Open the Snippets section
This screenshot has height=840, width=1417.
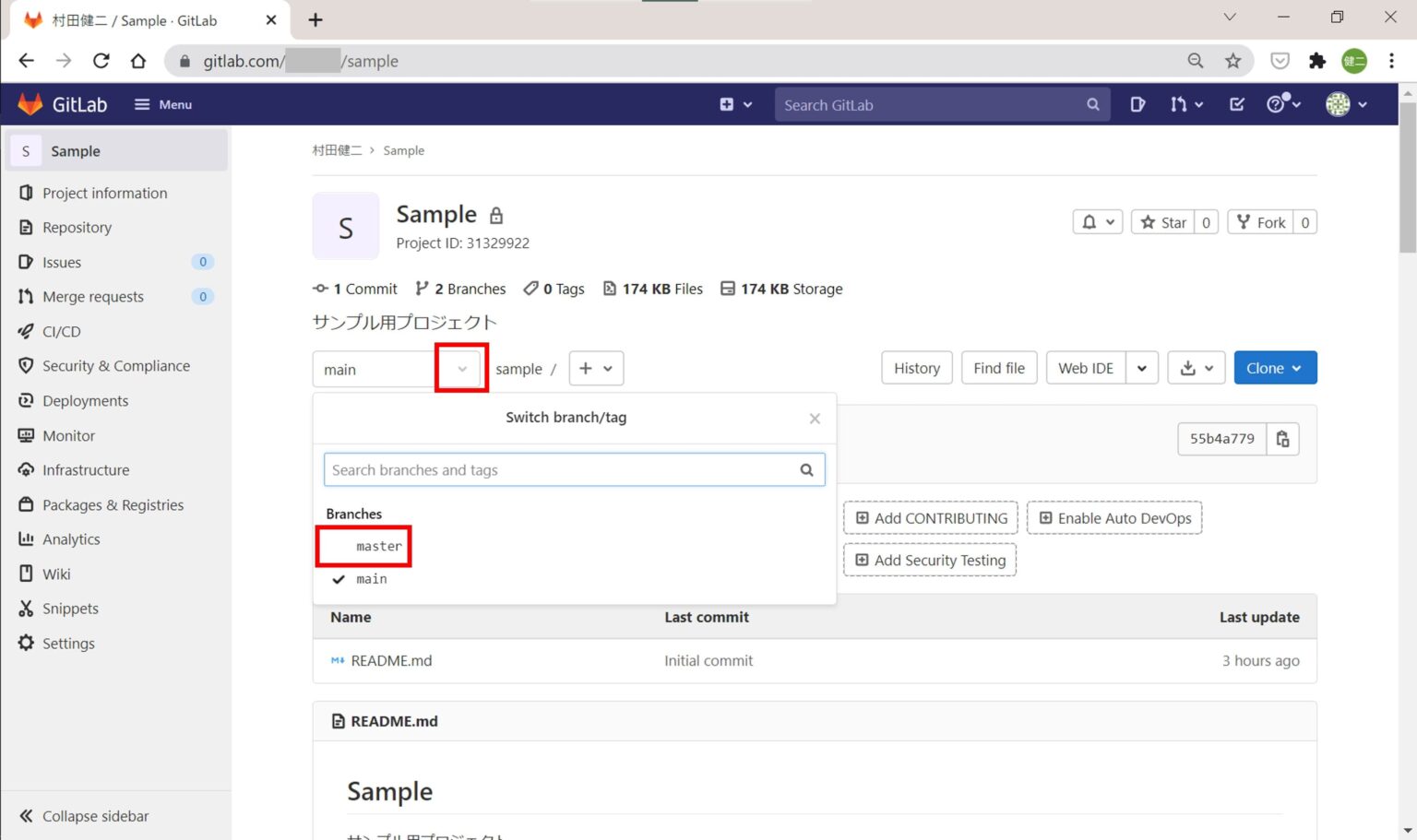68,608
